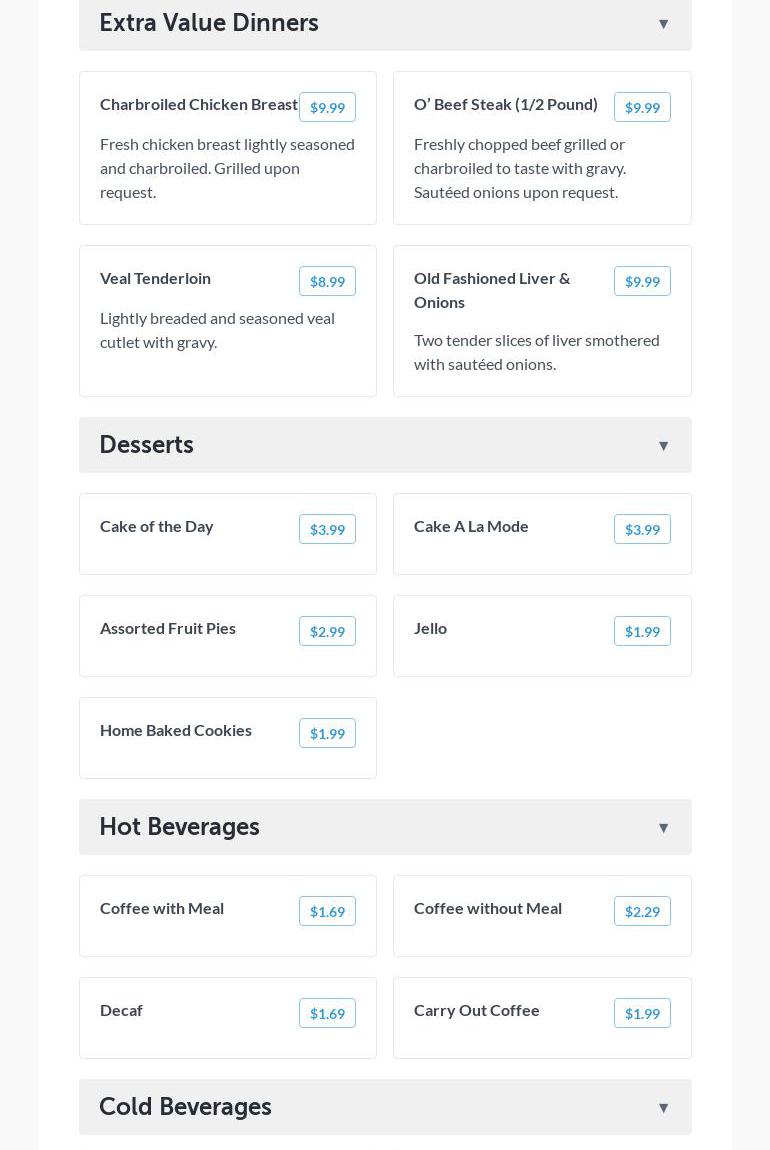The image size is (770, 1150).
Task: Collapse the Hot Beverages section arrow
Action: pyautogui.click(x=663, y=828)
